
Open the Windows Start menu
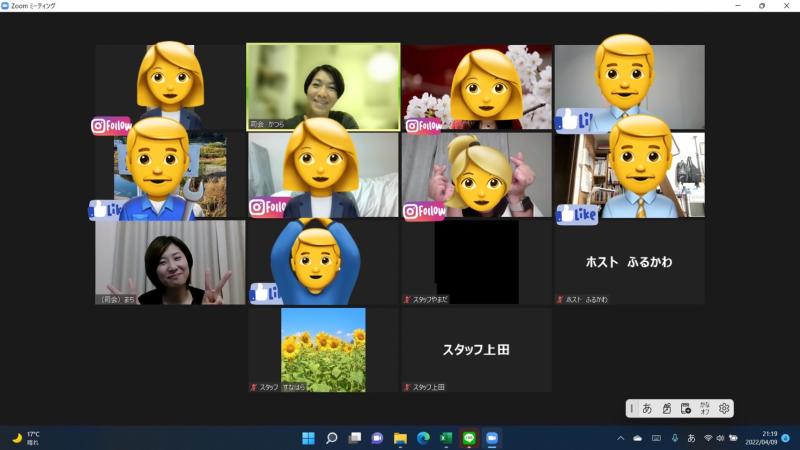pos(308,438)
